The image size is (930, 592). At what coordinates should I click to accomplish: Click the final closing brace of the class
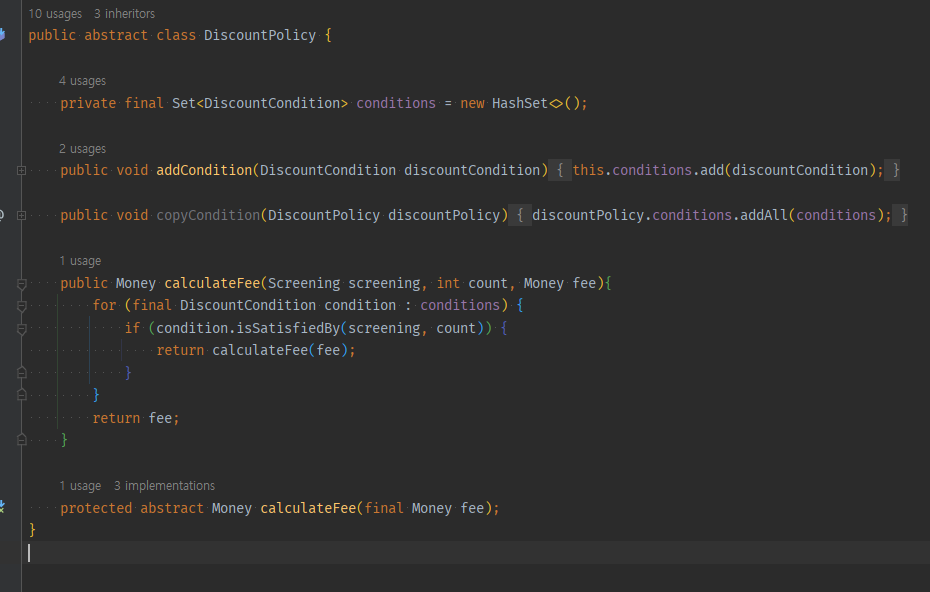[32, 530]
